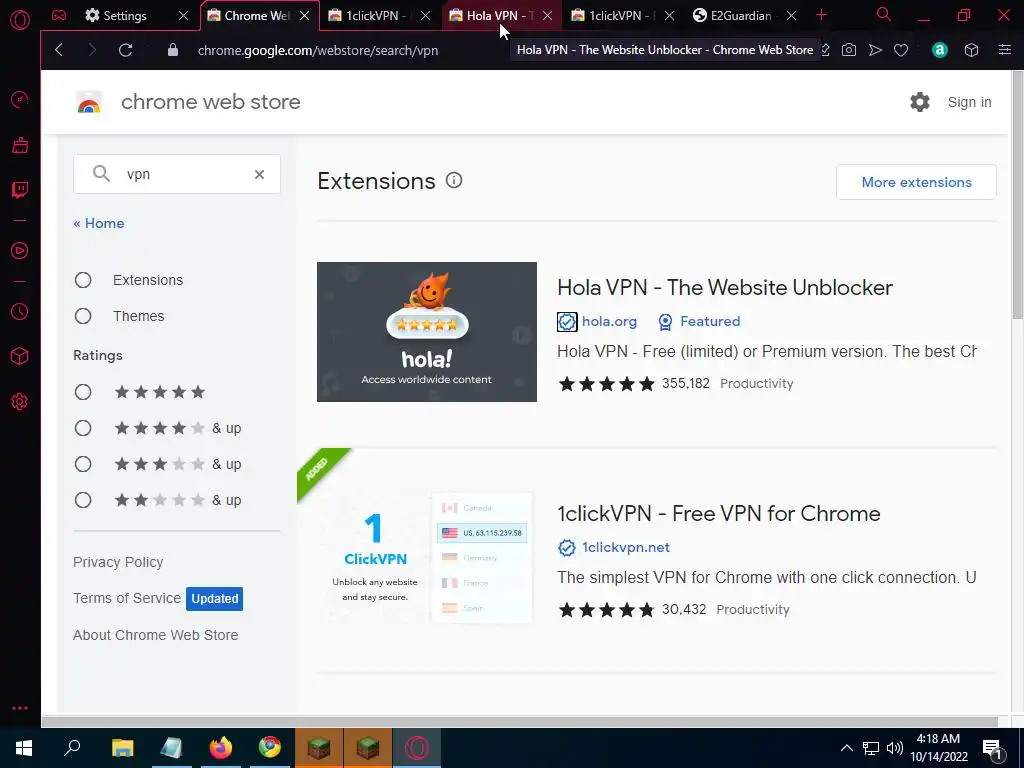Filter by four stars & up

pyautogui.click(x=83, y=428)
